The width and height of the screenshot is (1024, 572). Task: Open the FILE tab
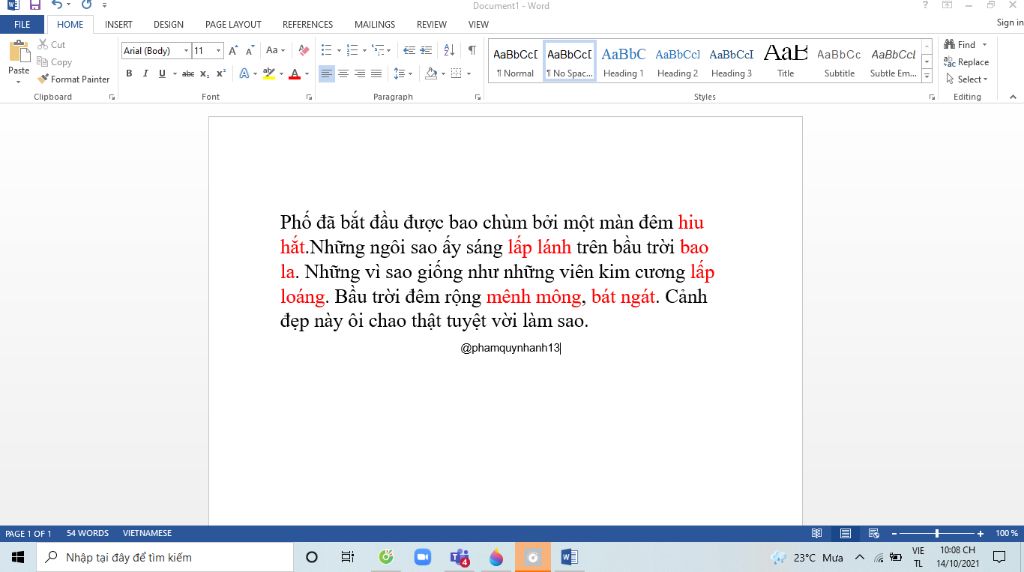tap(22, 25)
